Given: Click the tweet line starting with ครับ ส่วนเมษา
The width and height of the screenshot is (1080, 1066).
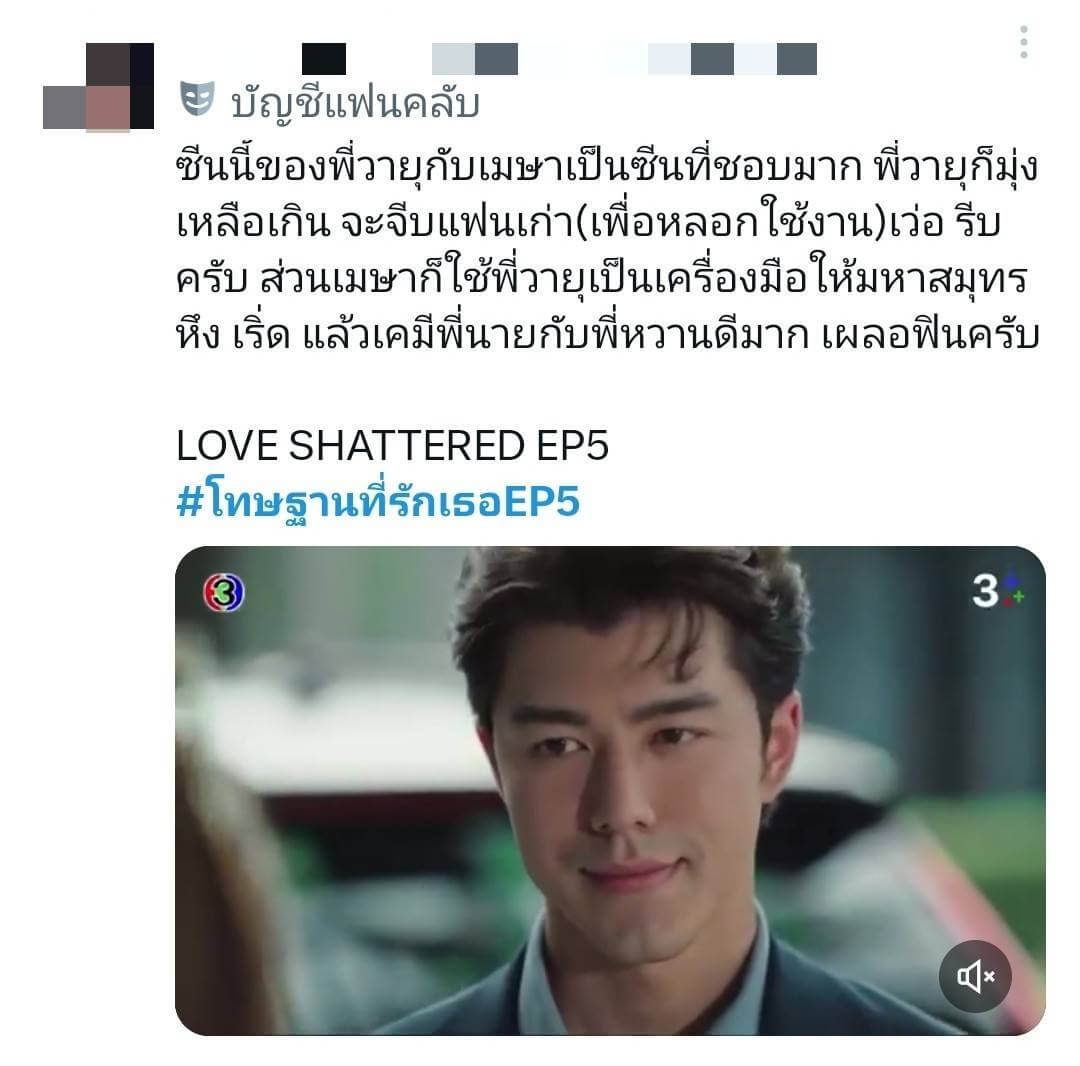Looking at the screenshot, I should (x=602, y=280).
